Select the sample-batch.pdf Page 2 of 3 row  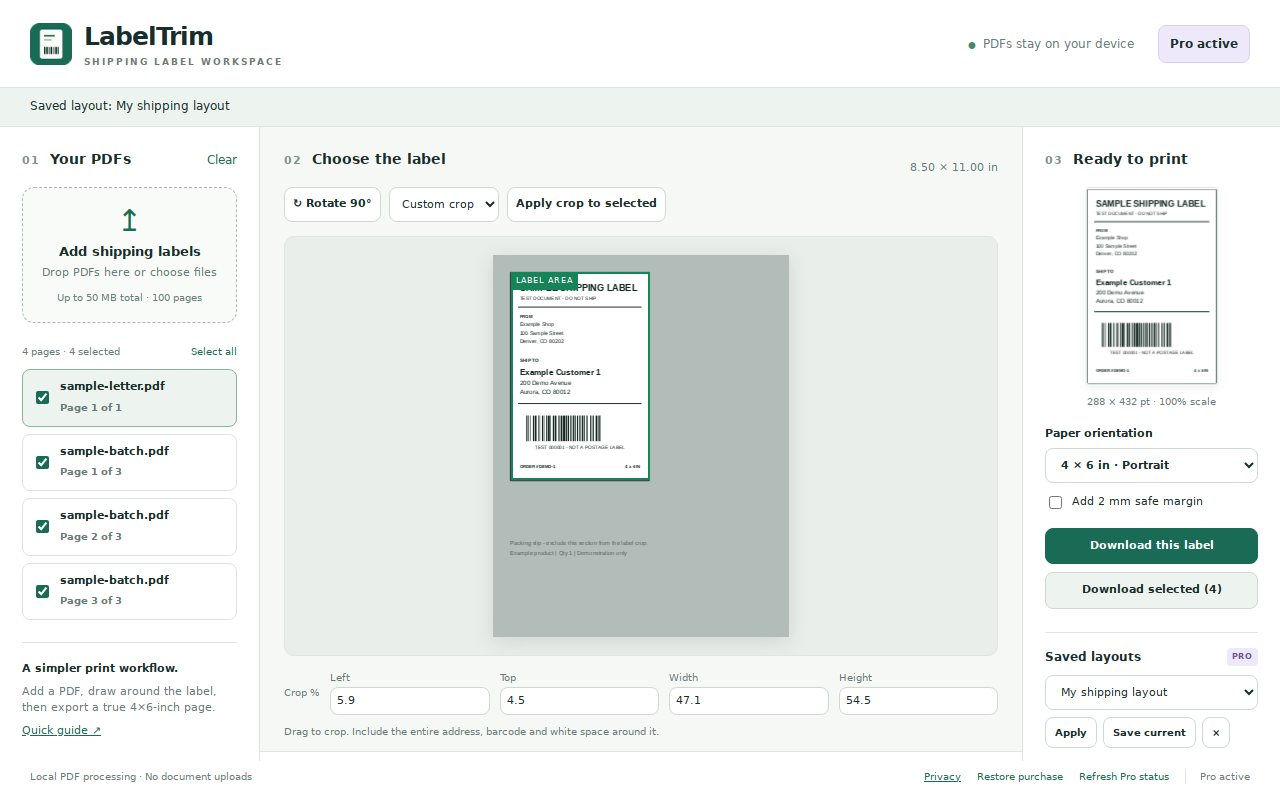tap(129, 527)
